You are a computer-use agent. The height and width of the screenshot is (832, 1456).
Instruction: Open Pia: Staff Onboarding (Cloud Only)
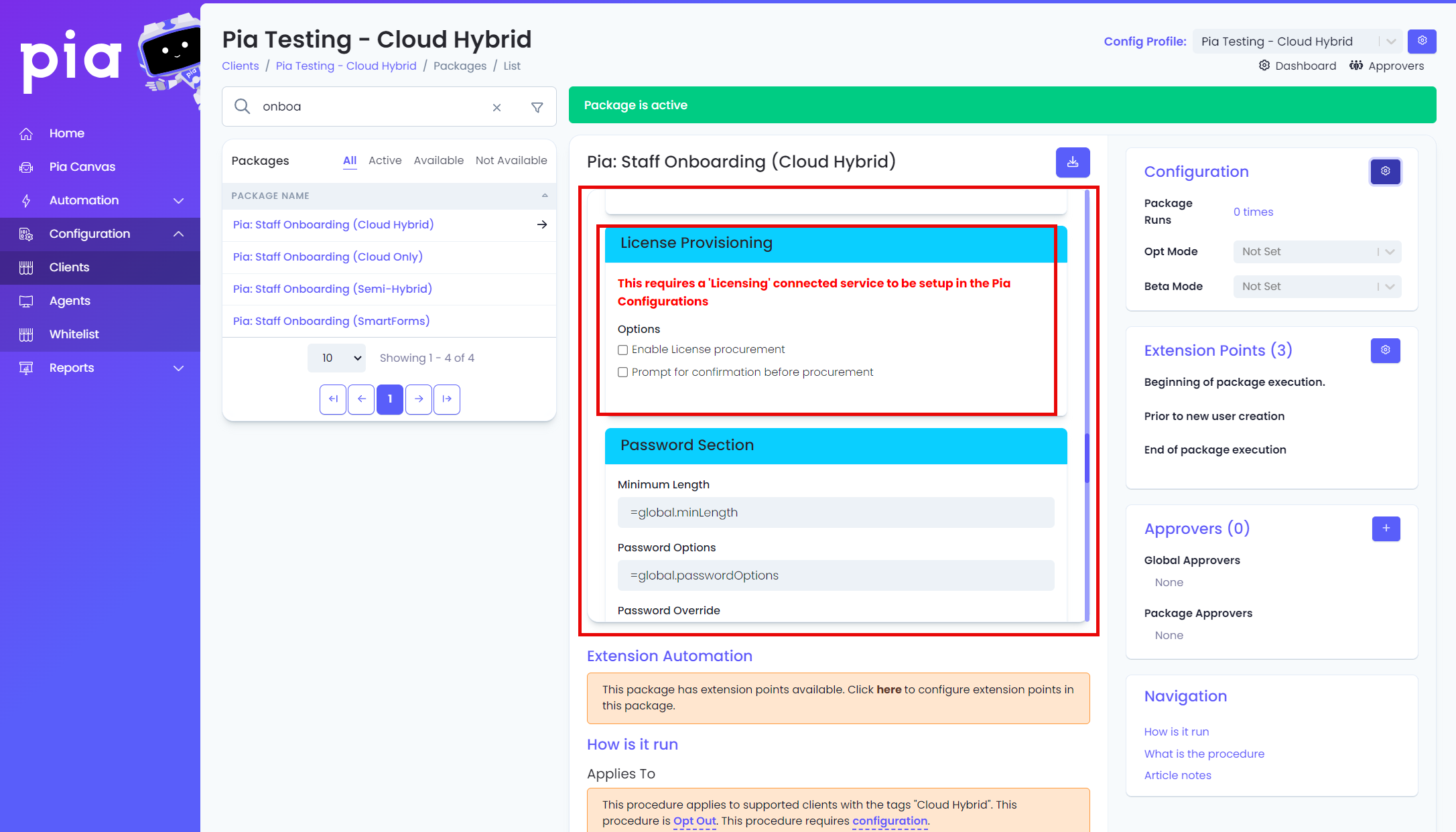(x=328, y=257)
